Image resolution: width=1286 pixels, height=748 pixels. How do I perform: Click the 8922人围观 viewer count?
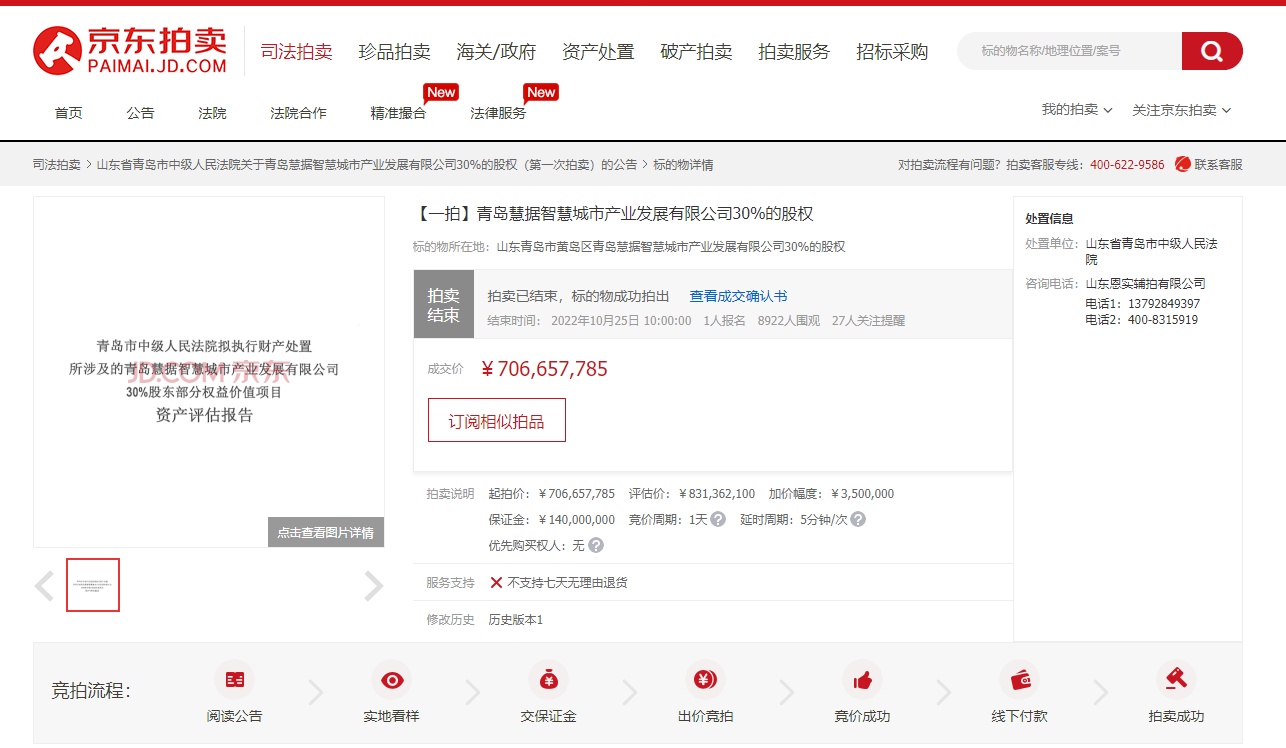(789, 321)
